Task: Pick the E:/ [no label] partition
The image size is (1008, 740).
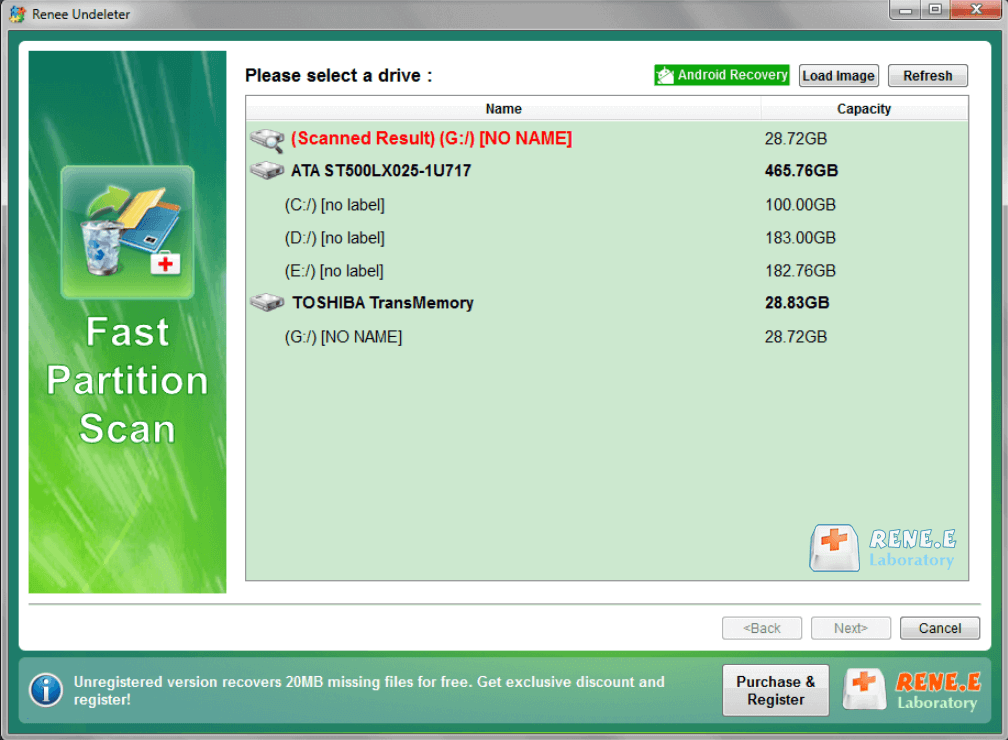Action: point(335,271)
